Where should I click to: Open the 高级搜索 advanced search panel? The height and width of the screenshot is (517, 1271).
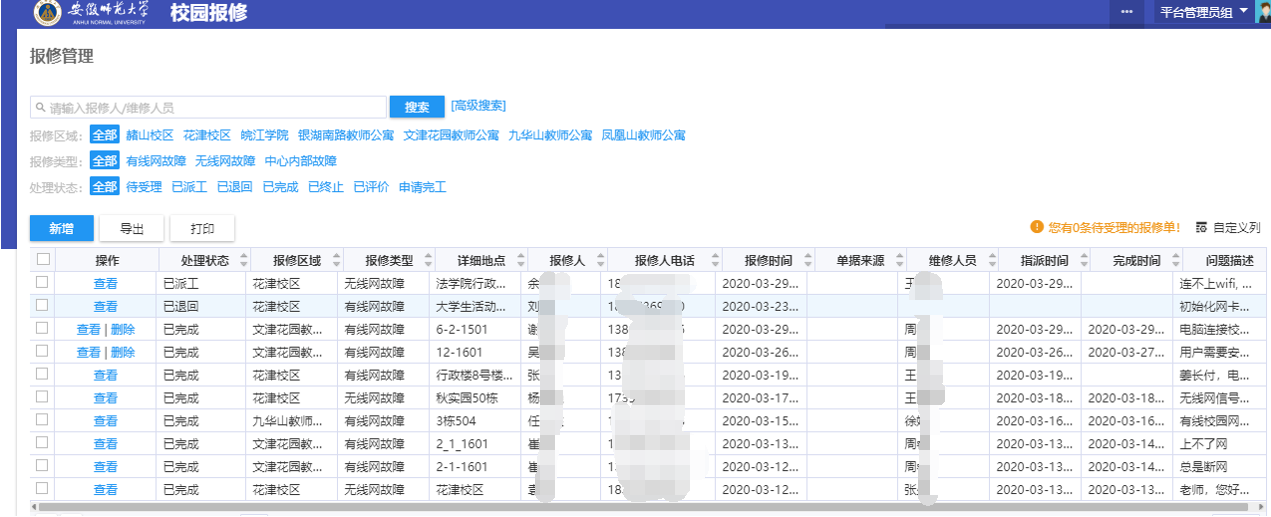[x=478, y=106]
